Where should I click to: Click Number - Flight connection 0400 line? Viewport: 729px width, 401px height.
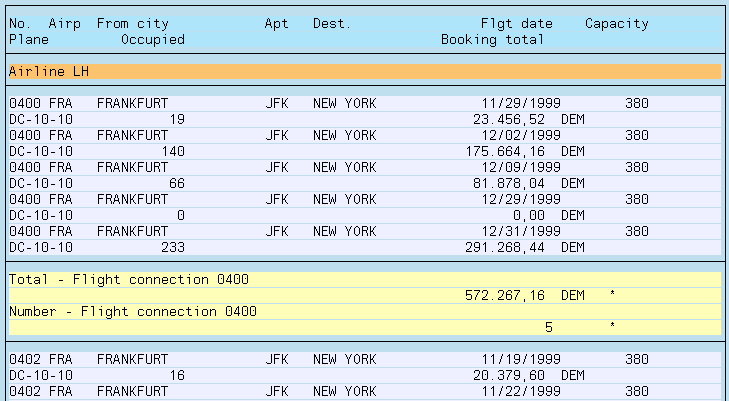coord(132,312)
